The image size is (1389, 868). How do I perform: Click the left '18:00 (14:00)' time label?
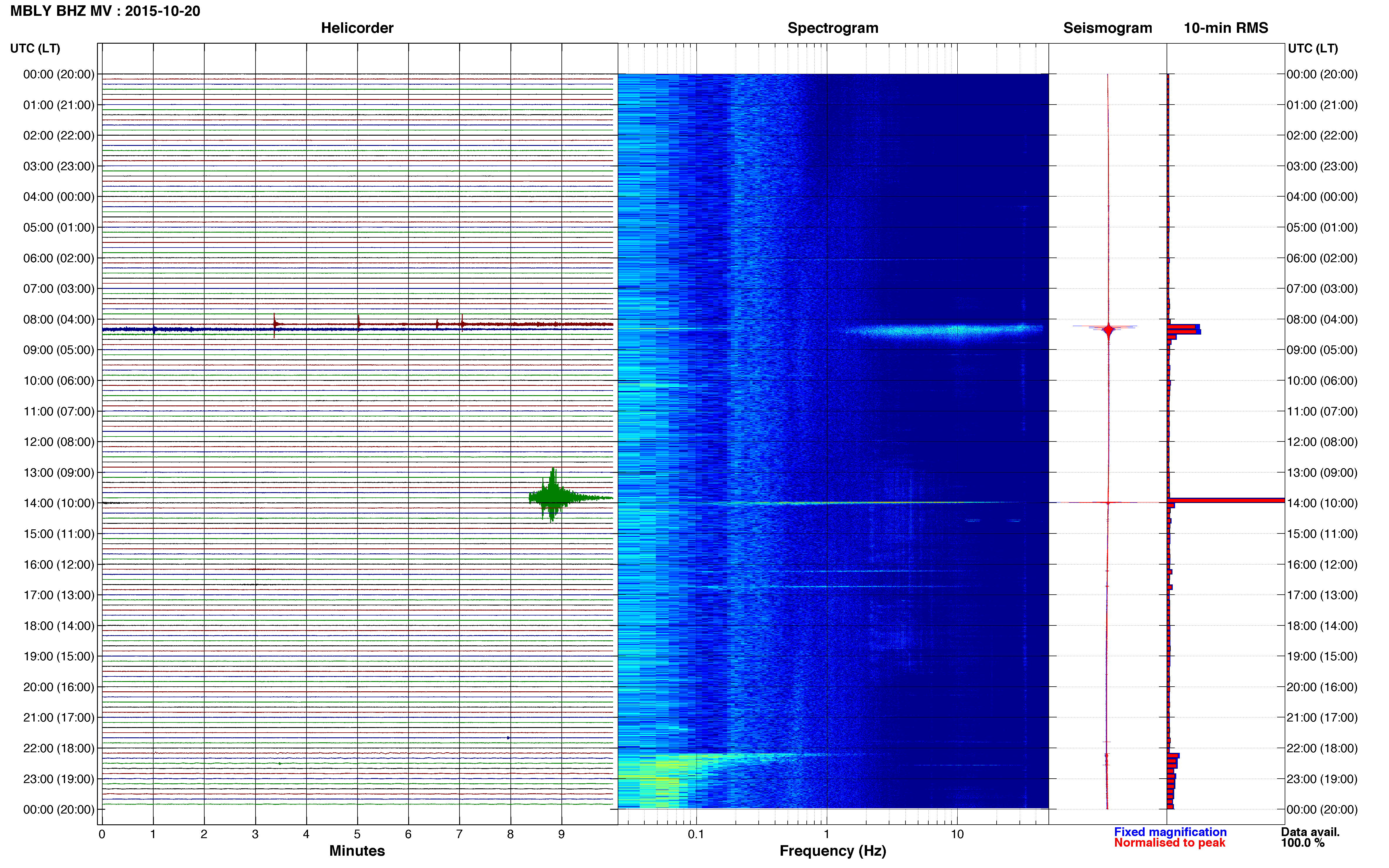(59, 626)
